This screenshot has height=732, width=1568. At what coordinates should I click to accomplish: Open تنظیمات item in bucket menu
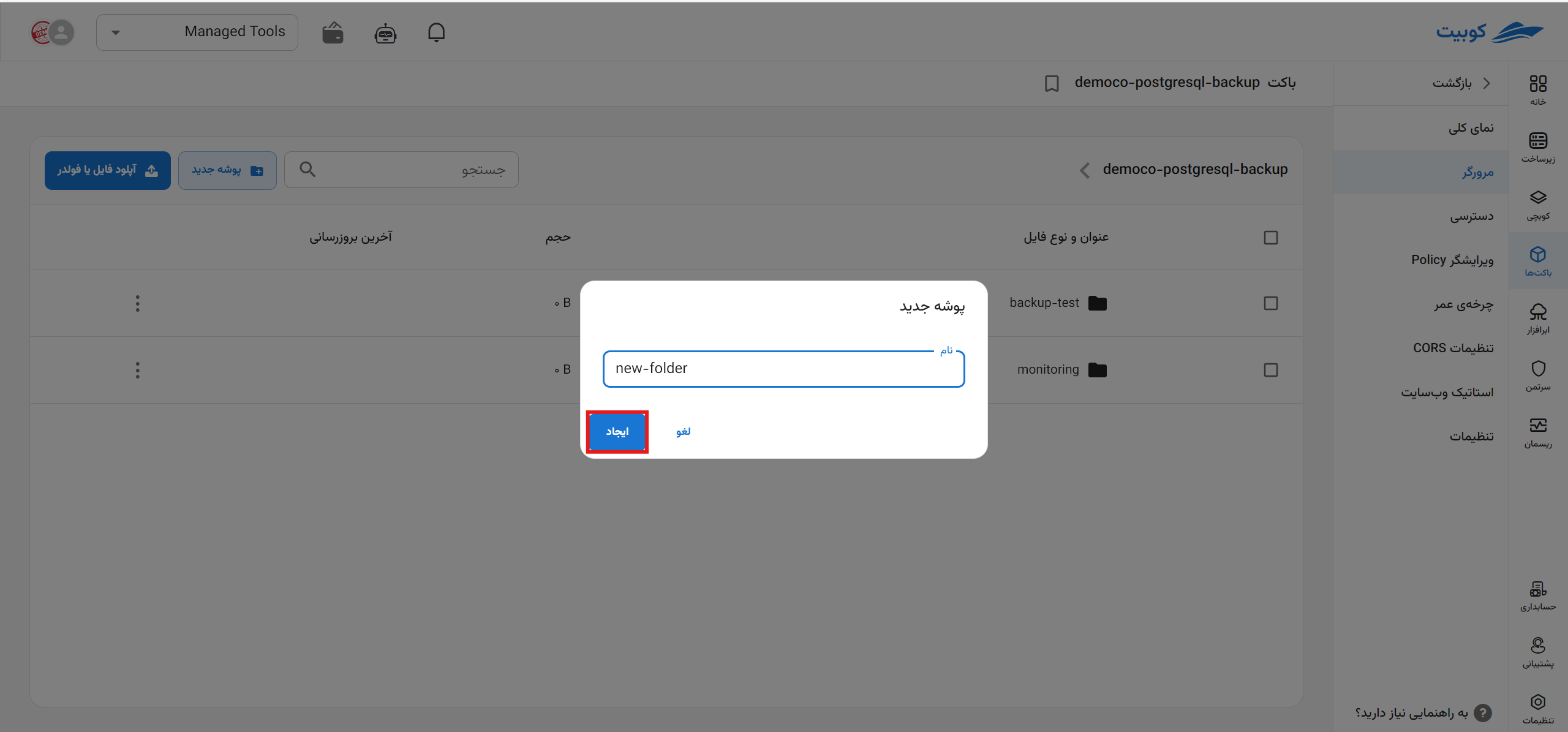coord(1420,437)
